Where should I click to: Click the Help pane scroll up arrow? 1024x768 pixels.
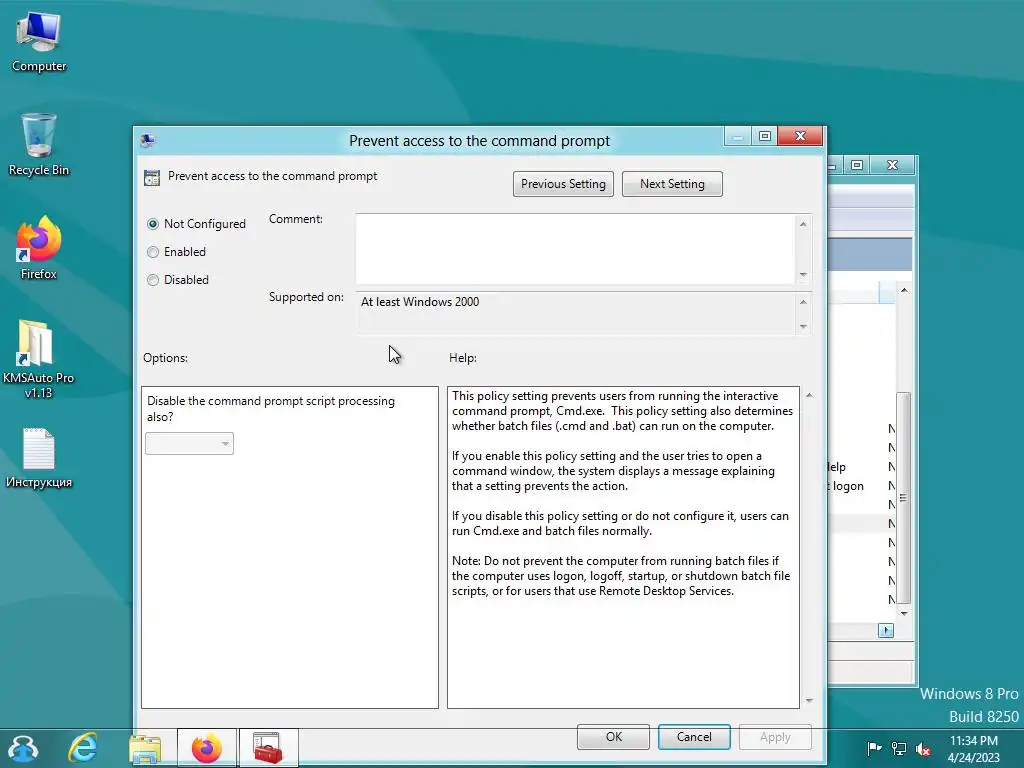click(809, 395)
